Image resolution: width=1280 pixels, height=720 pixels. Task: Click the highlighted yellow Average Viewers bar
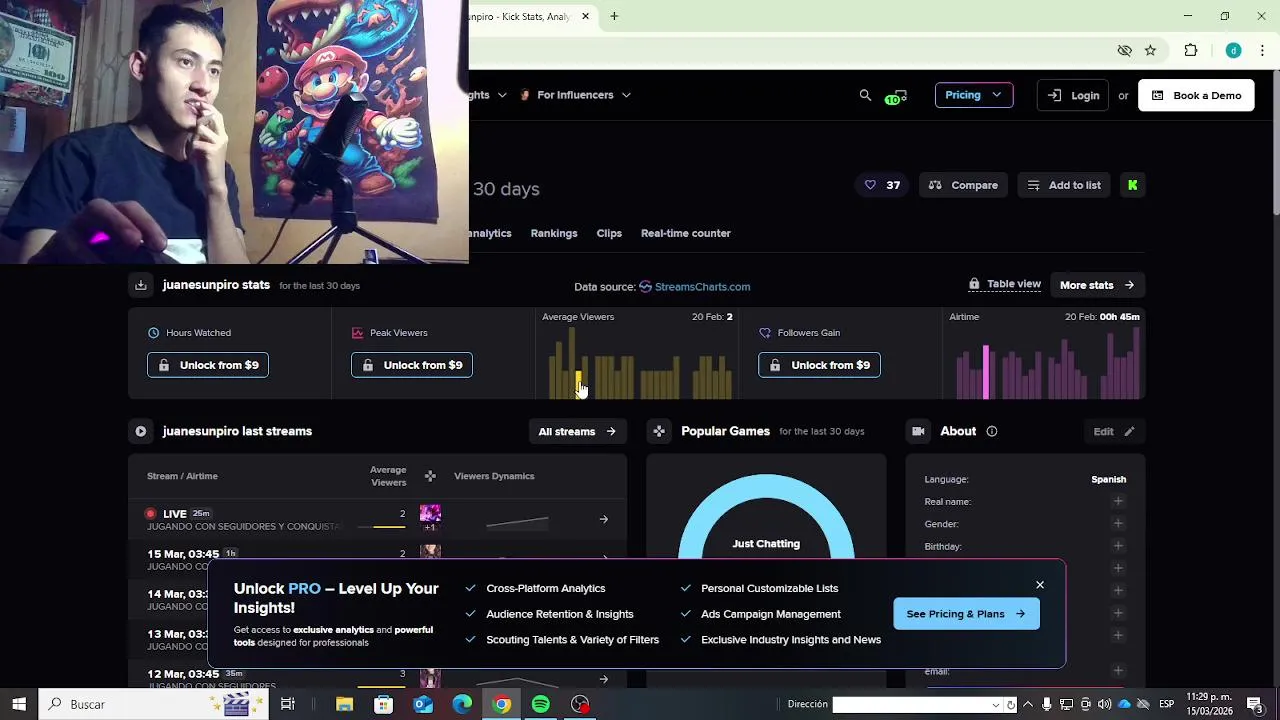click(577, 384)
